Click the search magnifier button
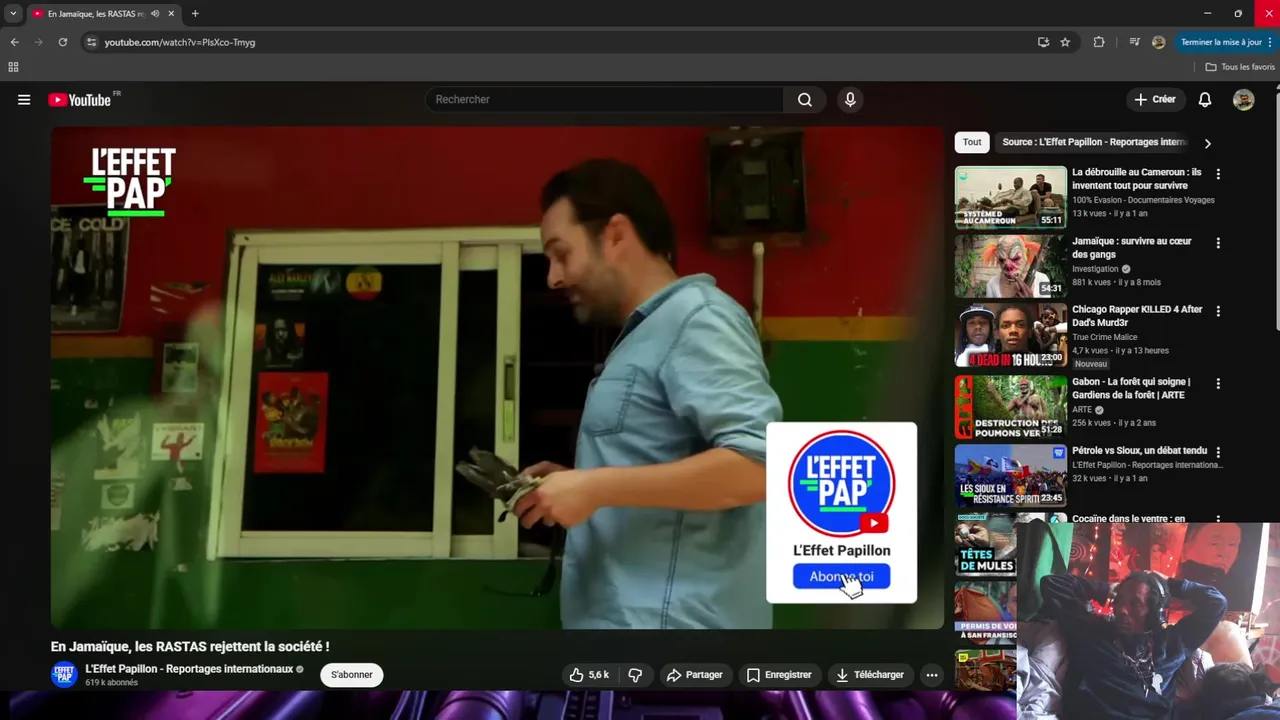The width and height of the screenshot is (1280, 720). (x=805, y=99)
